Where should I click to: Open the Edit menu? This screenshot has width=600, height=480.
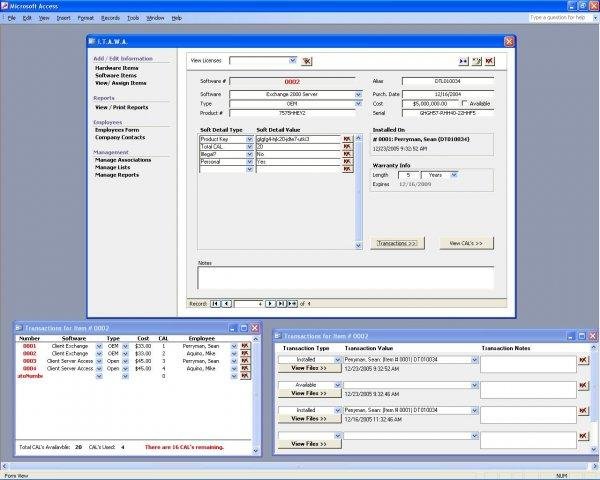point(27,18)
